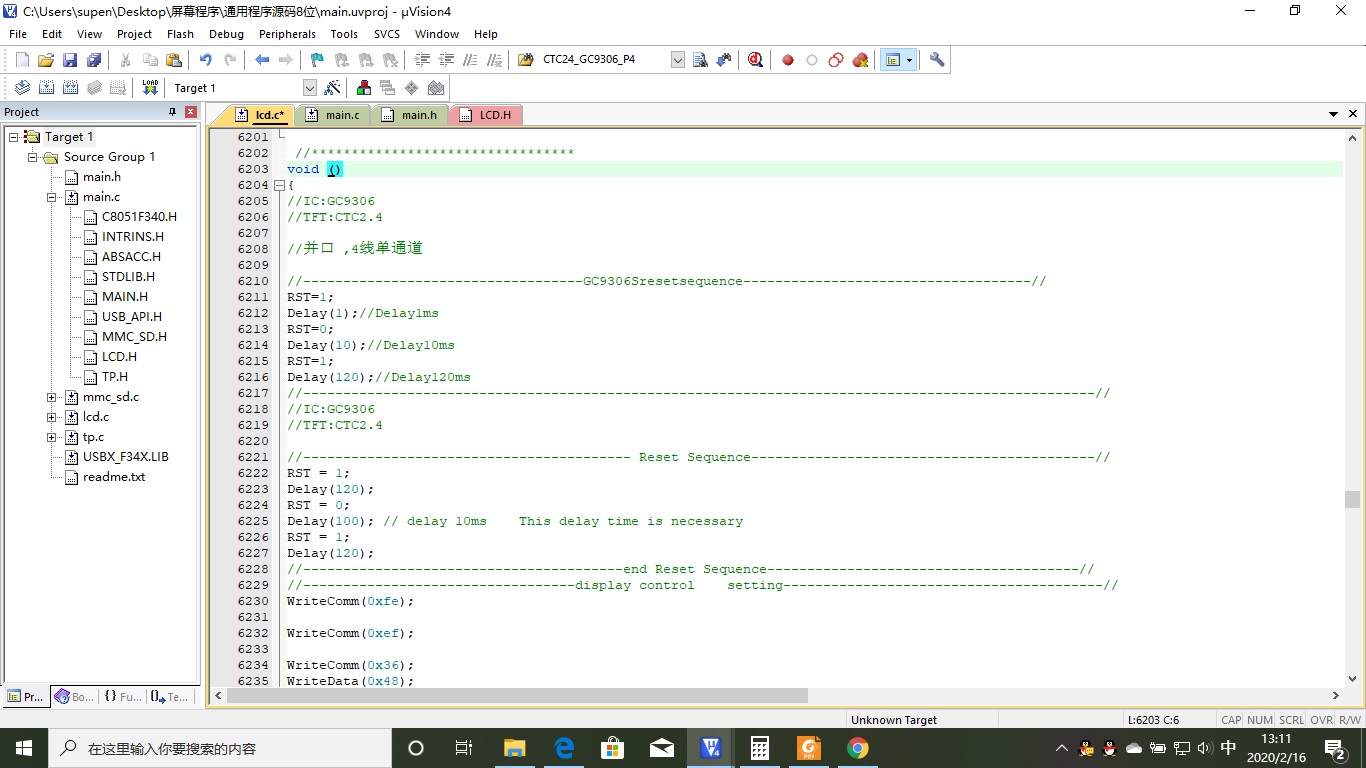Open the Project menu

point(134,34)
